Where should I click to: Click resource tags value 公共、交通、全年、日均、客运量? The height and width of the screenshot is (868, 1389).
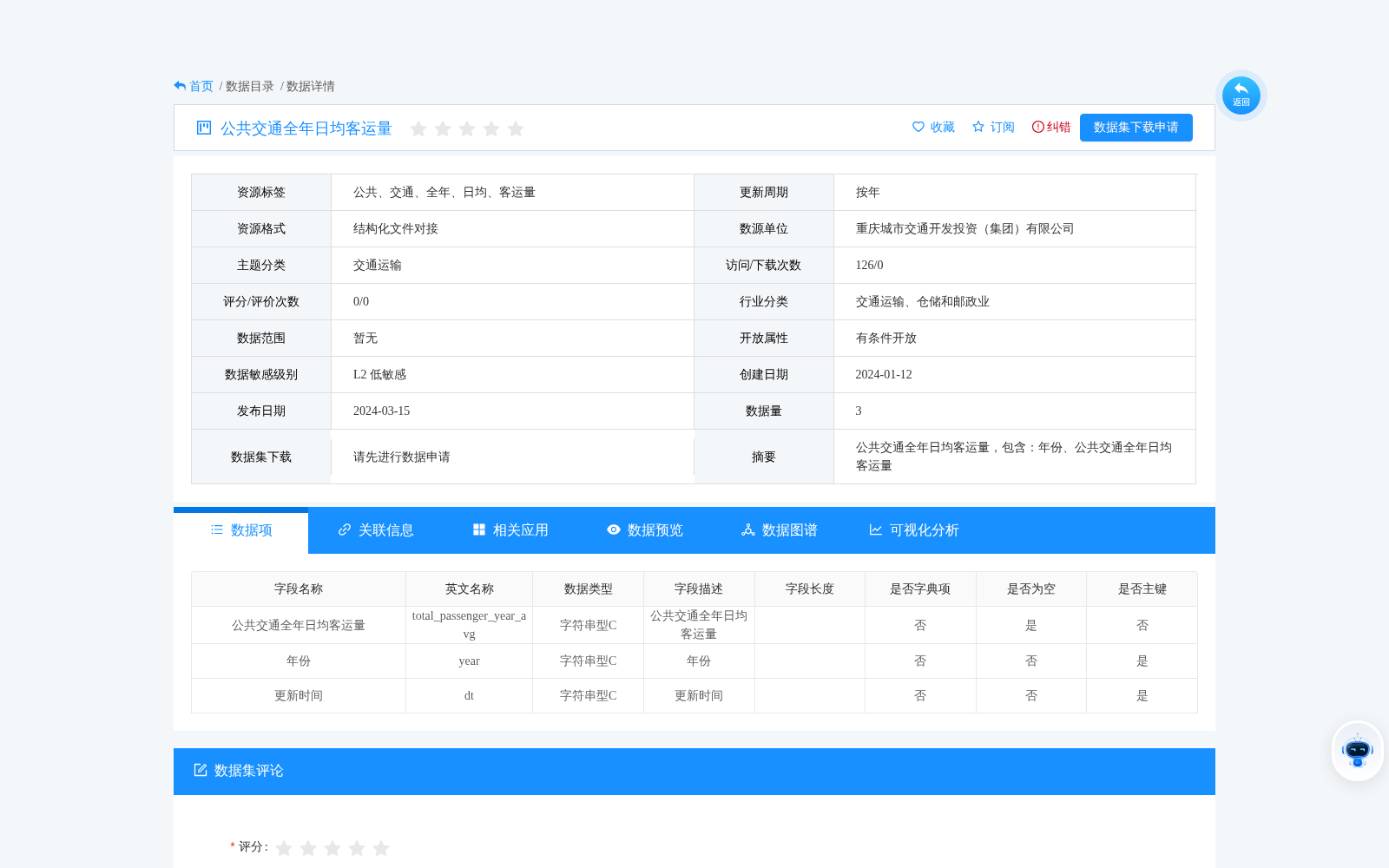[x=444, y=193]
